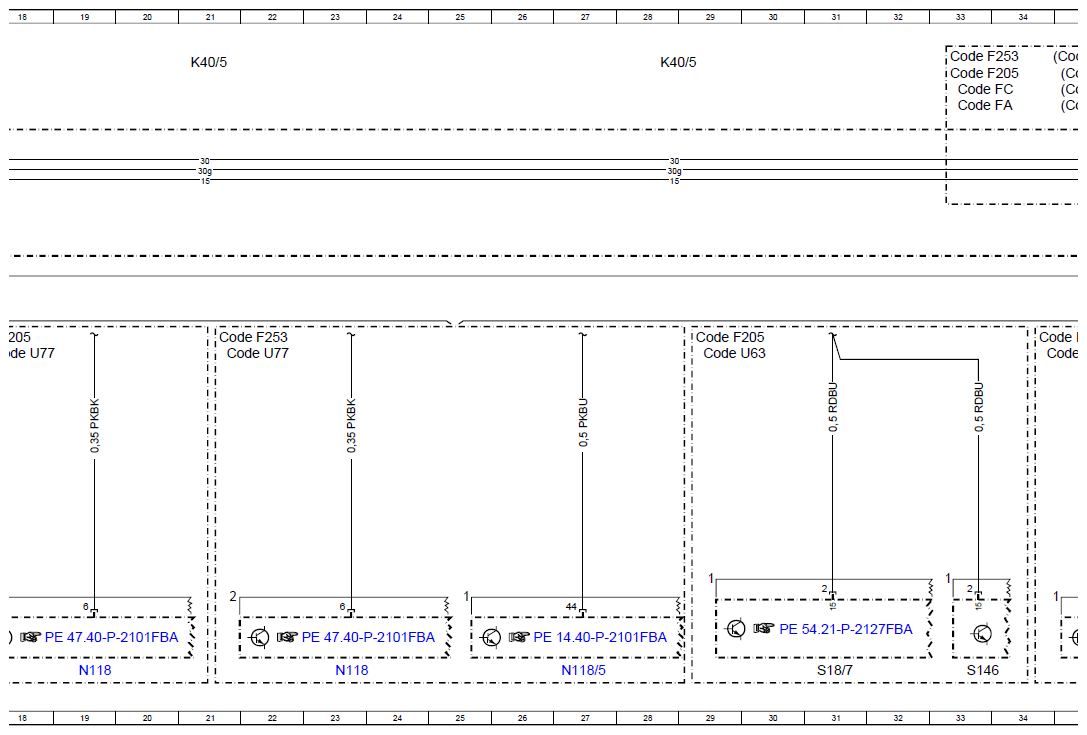This screenshot has width=1087, height=735.
Task: Click the transistor symbol in the S146 box
Action: (982, 633)
